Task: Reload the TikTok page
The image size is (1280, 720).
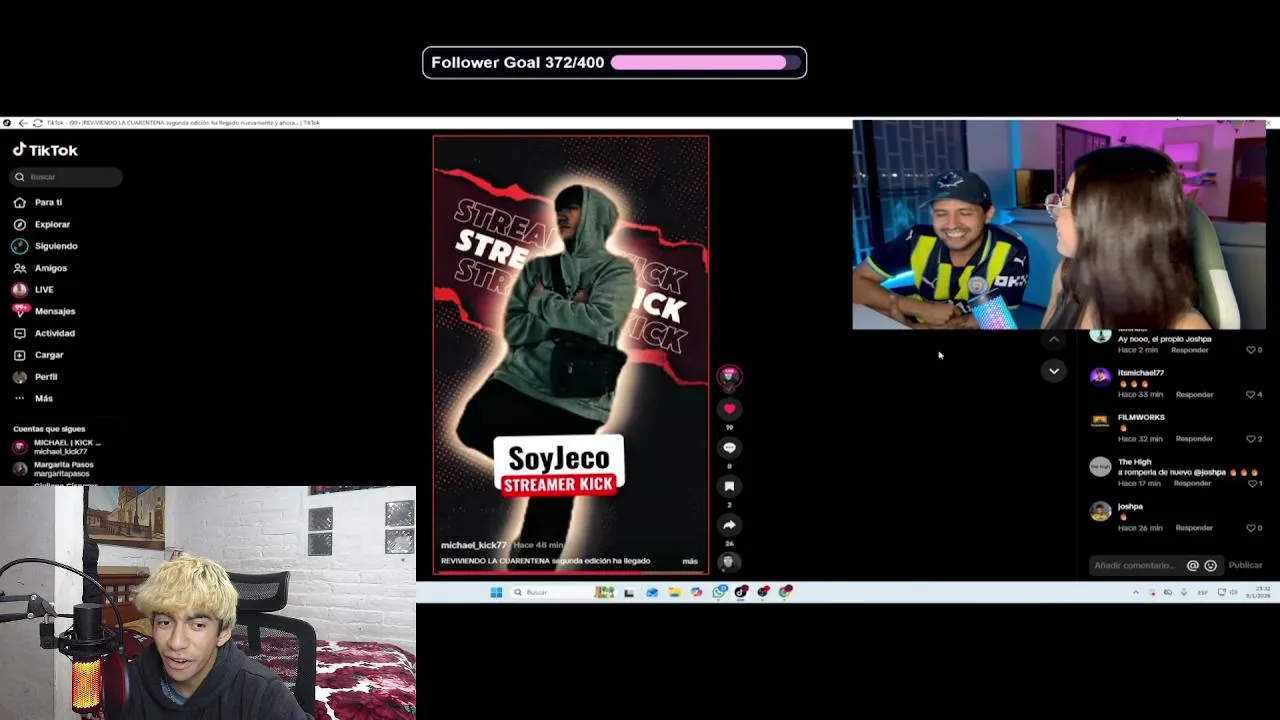Action: [x=37, y=123]
